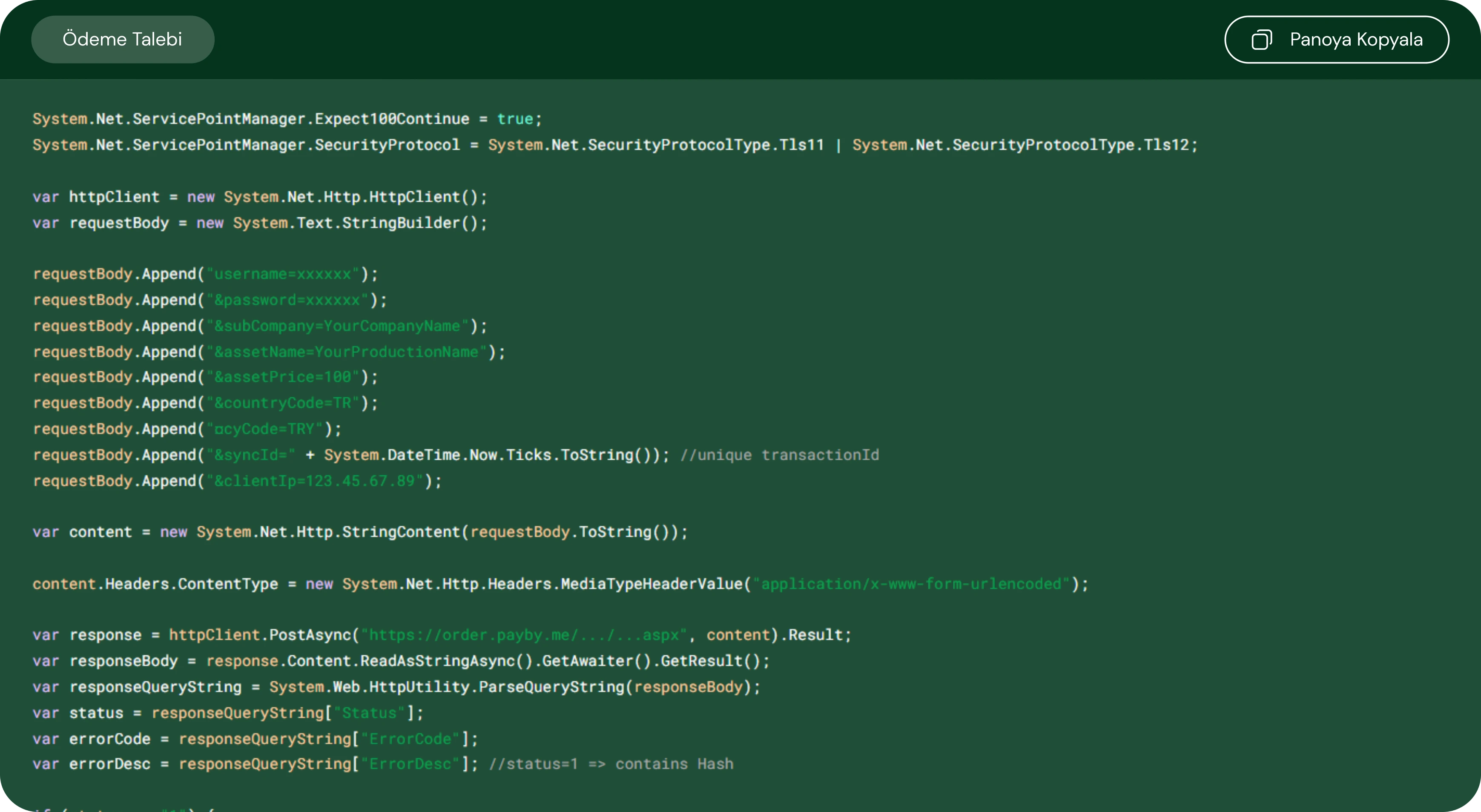Screen dimensions: 1481x812
Task: Click the "&countryCode=TR" string
Action: 283,403
